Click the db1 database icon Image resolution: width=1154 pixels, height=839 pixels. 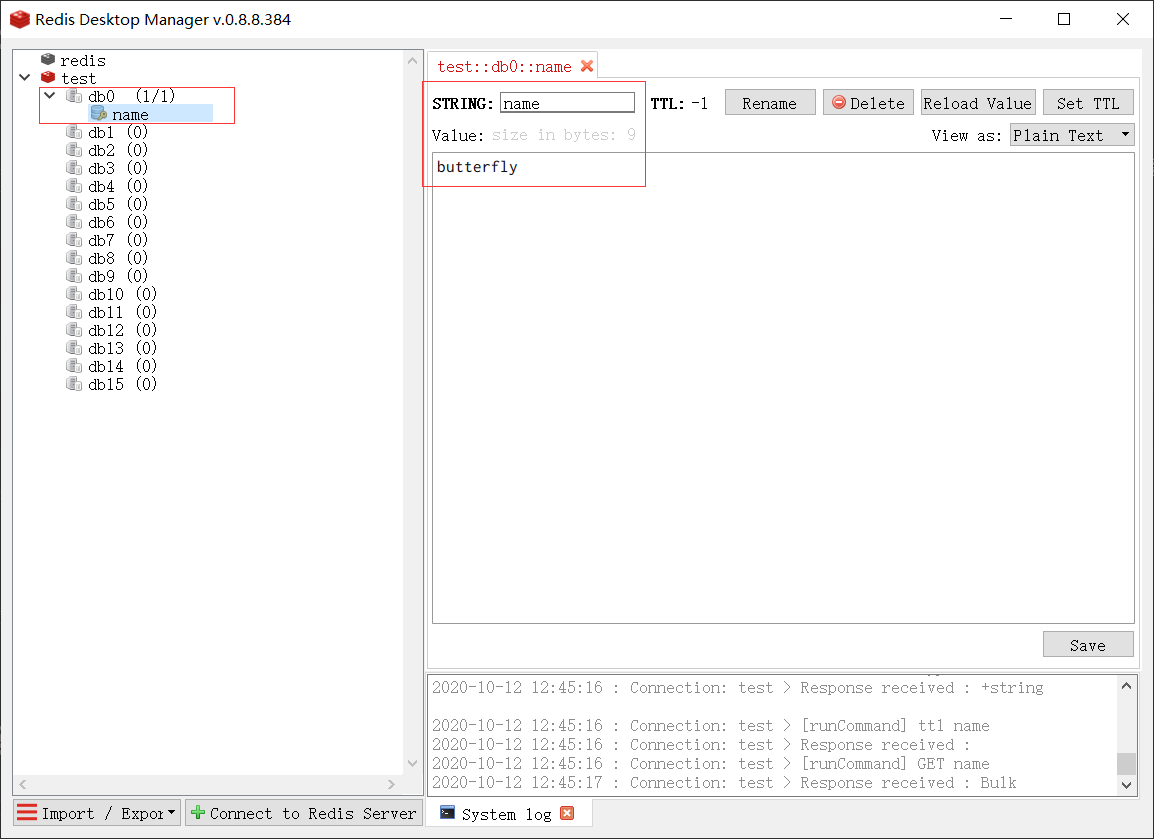[x=74, y=131]
